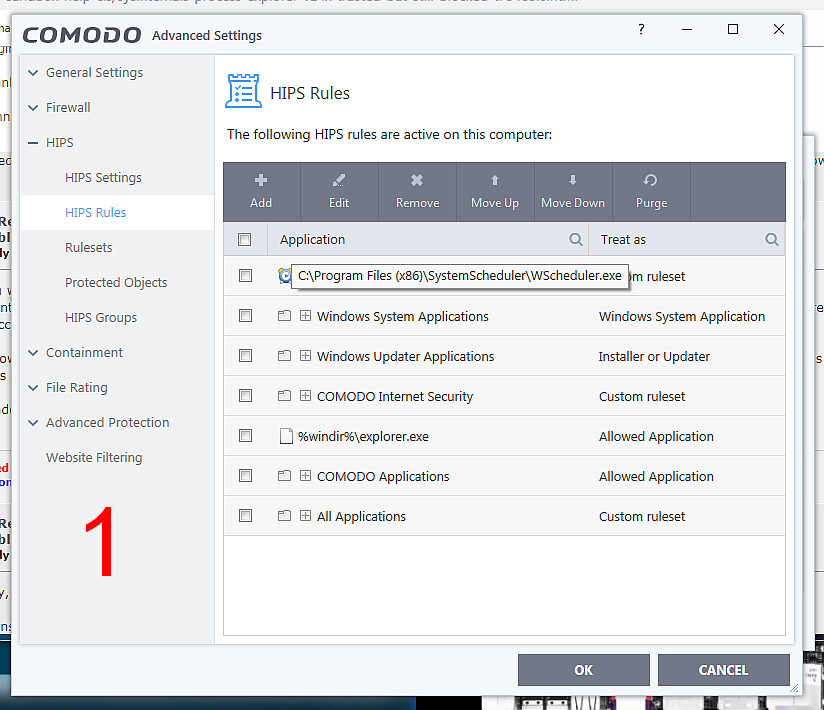Click the search icon in Application column
This screenshot has width=824, height=710.
[576, 240]
